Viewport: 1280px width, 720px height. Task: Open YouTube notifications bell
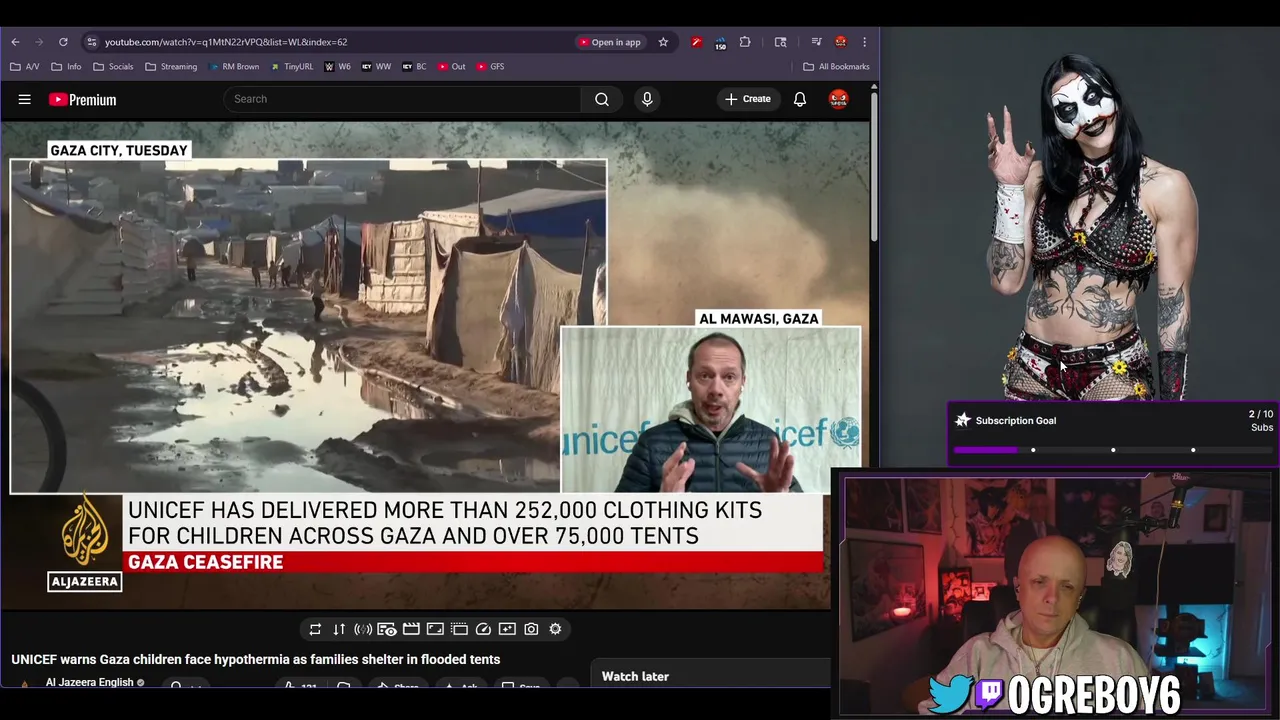tap(800, 99)
